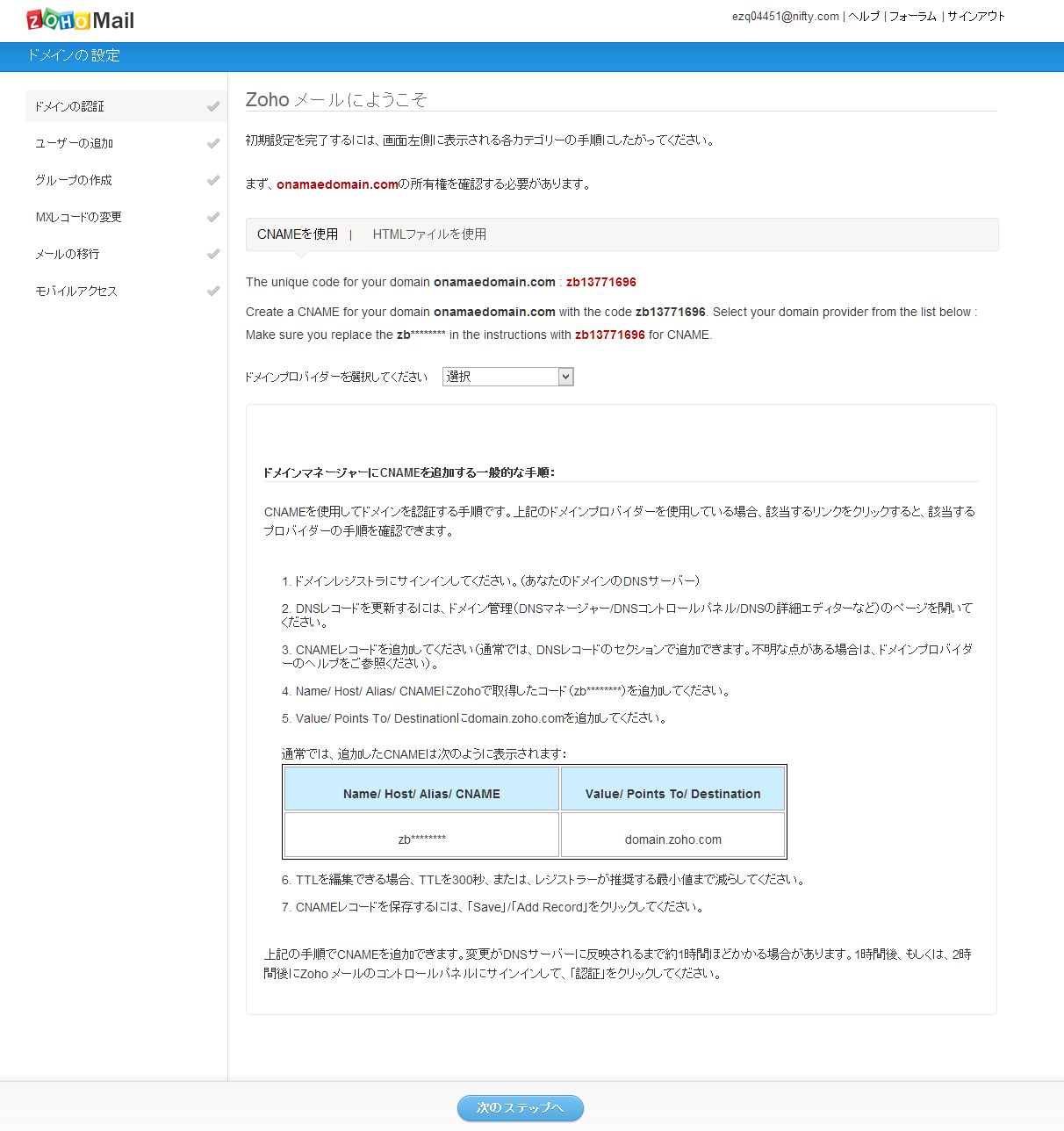Viewport: 1064px width, 1131px height.
Task: Click checkmark icon beside メールの移行
Action: [x=213, y=254]
